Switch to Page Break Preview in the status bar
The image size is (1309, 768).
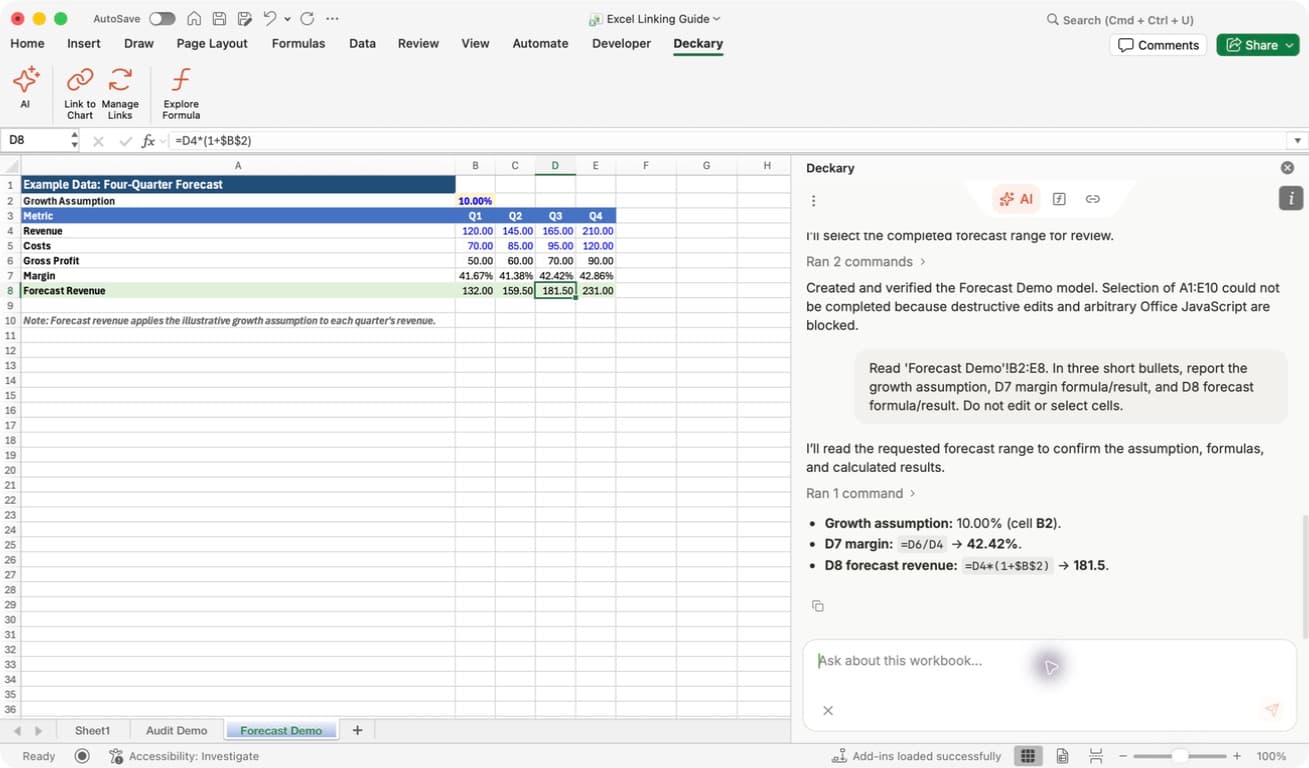1096,756
